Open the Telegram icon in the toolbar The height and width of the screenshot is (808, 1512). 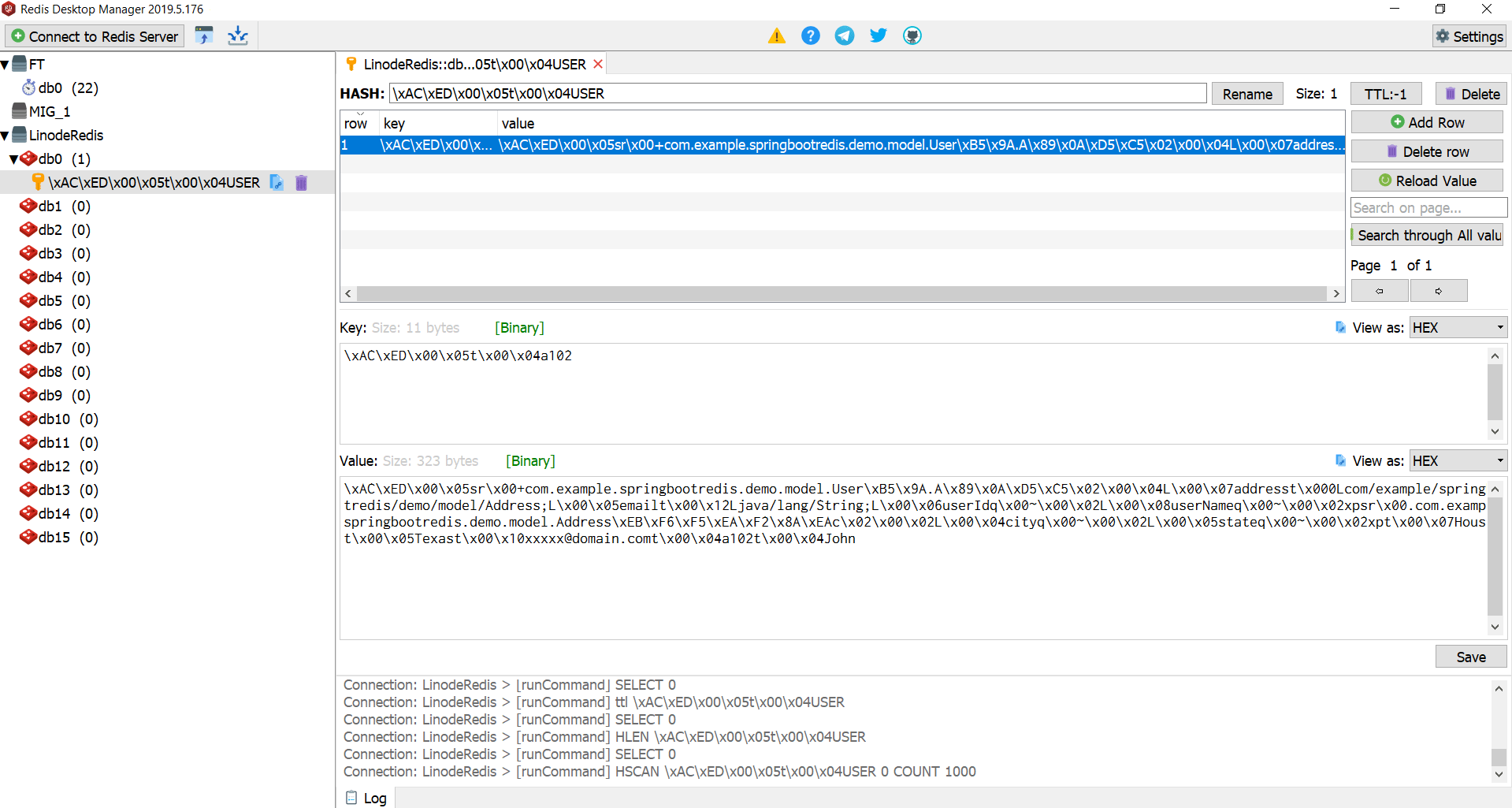pyautogui.click(x=844, y=35)
